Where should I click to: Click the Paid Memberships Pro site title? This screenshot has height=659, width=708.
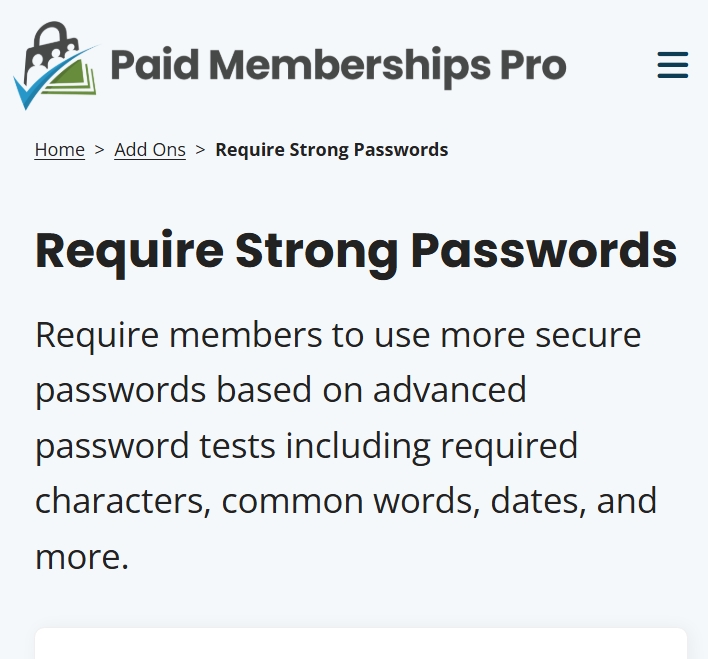pos(338,66)
